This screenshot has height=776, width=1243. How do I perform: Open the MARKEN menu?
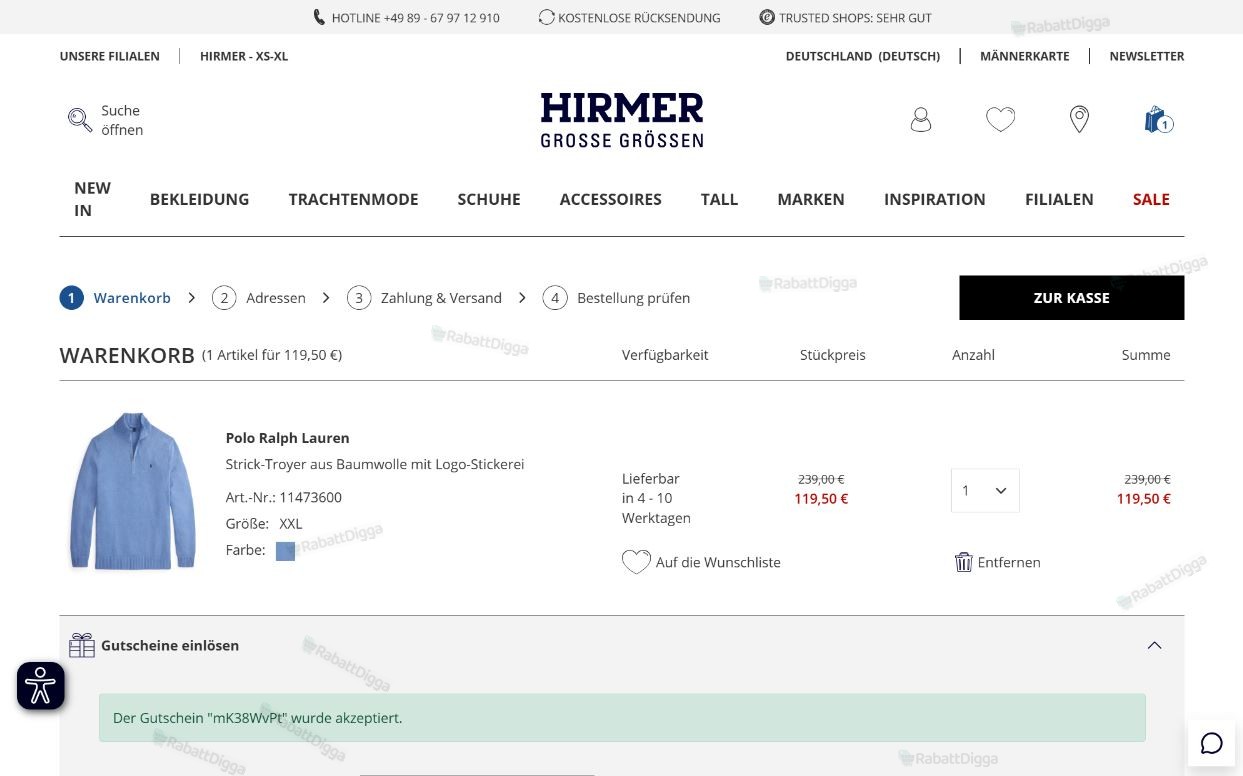pos(811,199)
